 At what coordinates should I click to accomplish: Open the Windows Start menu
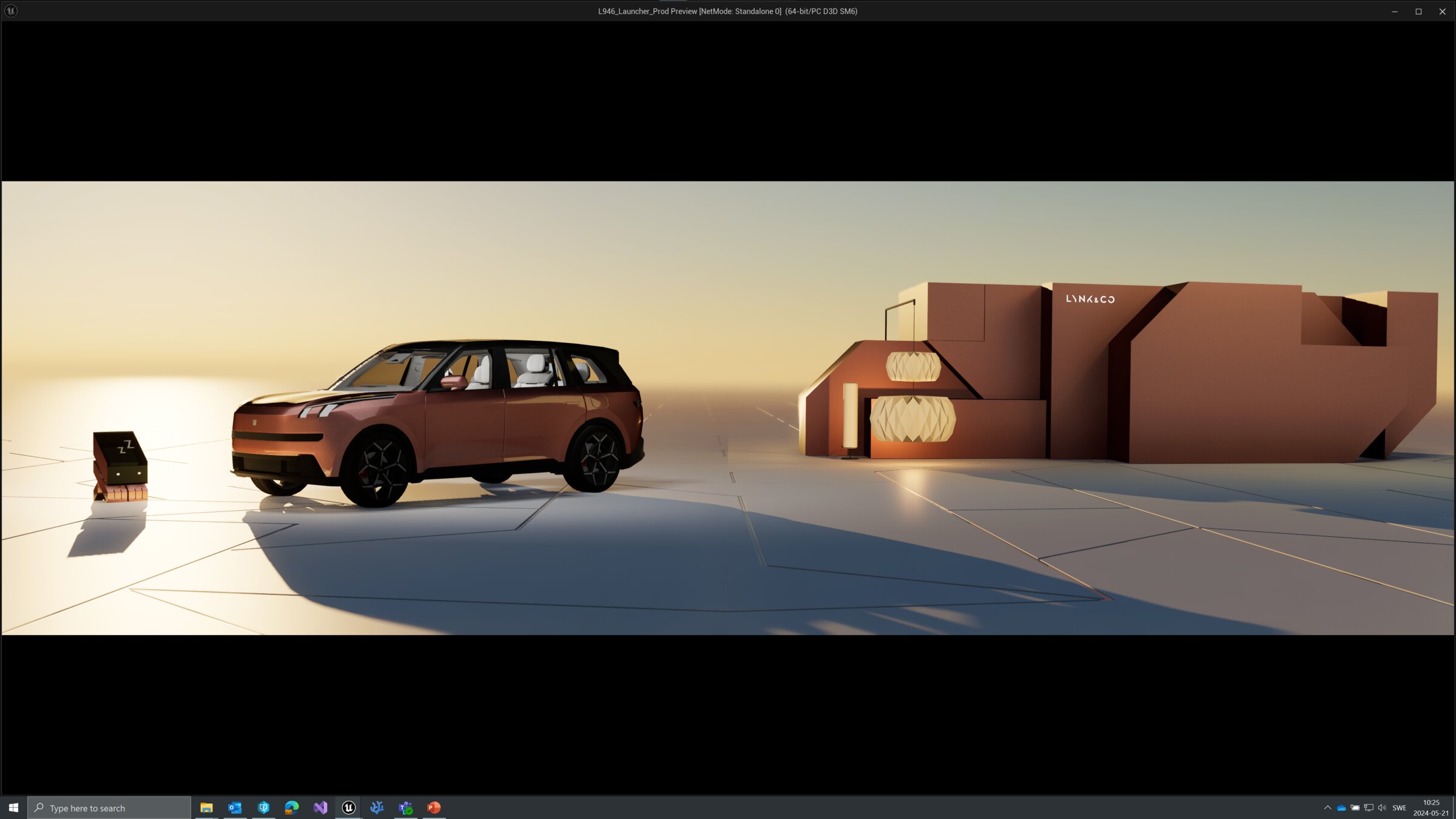pos(13,807)
